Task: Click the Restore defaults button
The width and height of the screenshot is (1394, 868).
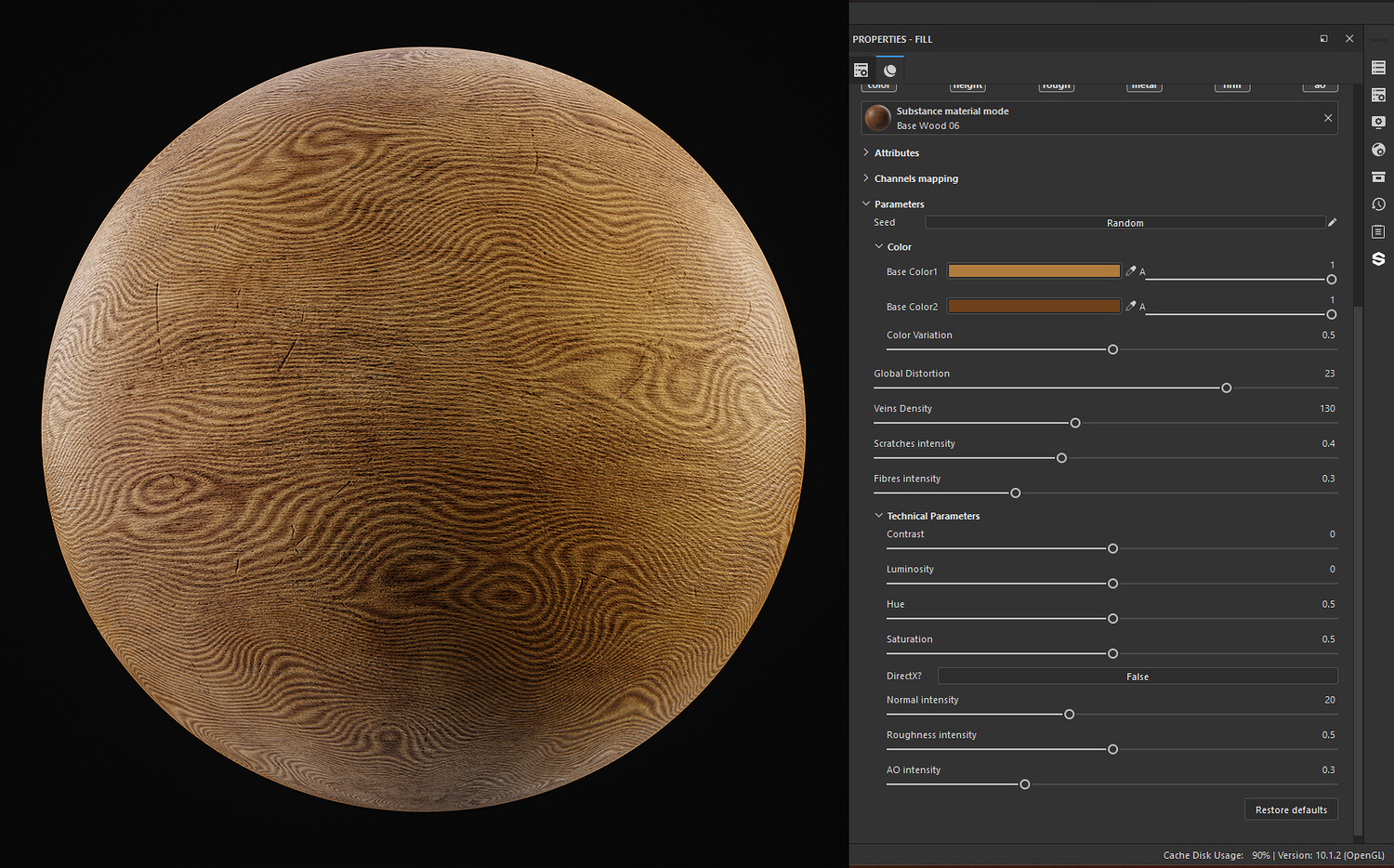Action: tap(1291, 809)
